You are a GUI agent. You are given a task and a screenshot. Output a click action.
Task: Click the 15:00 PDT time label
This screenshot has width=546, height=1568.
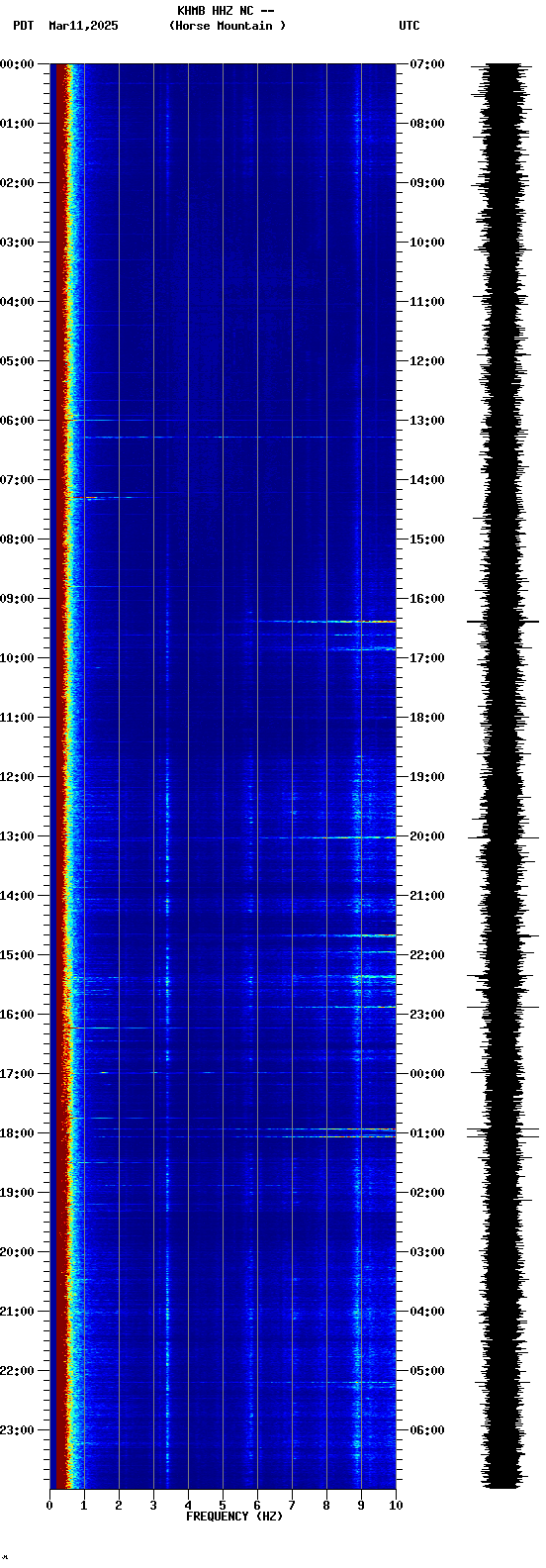[17, 955]
